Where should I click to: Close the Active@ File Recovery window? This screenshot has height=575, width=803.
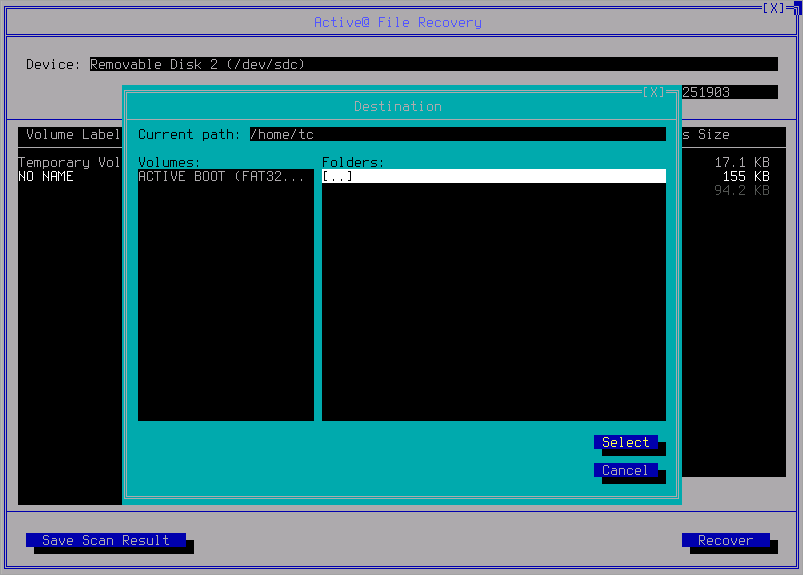coord(773,8)
